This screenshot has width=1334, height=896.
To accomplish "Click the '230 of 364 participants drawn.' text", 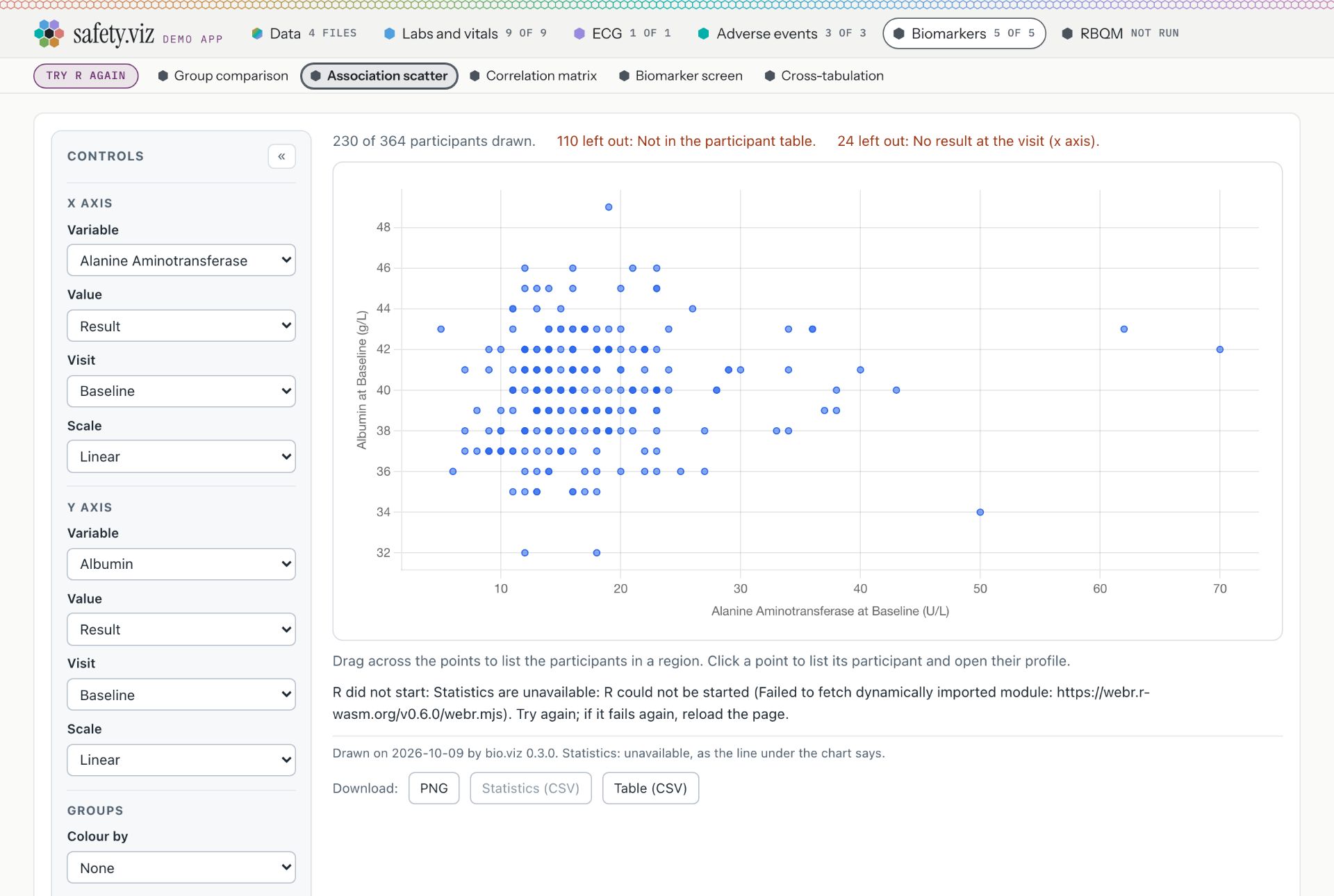I will tap(434, 141).
